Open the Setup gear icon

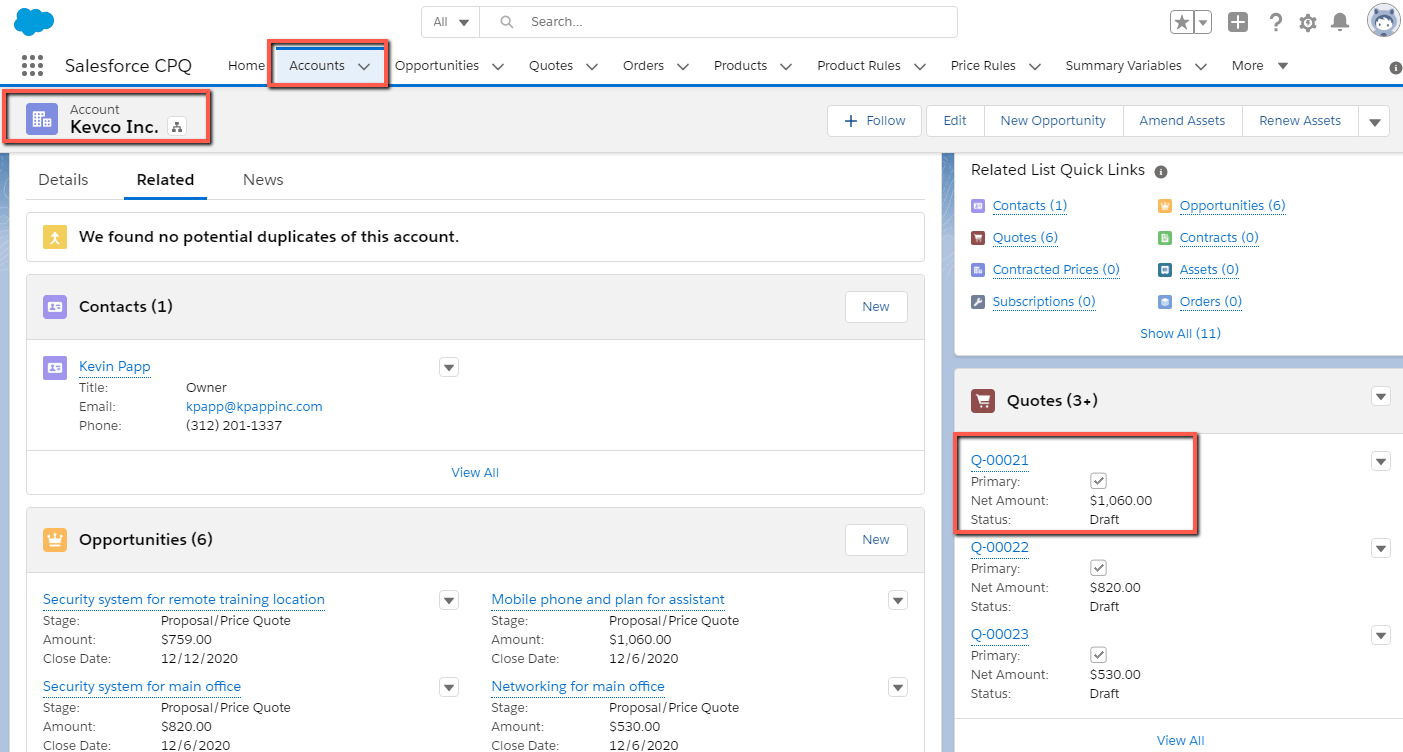point(1308,22)
